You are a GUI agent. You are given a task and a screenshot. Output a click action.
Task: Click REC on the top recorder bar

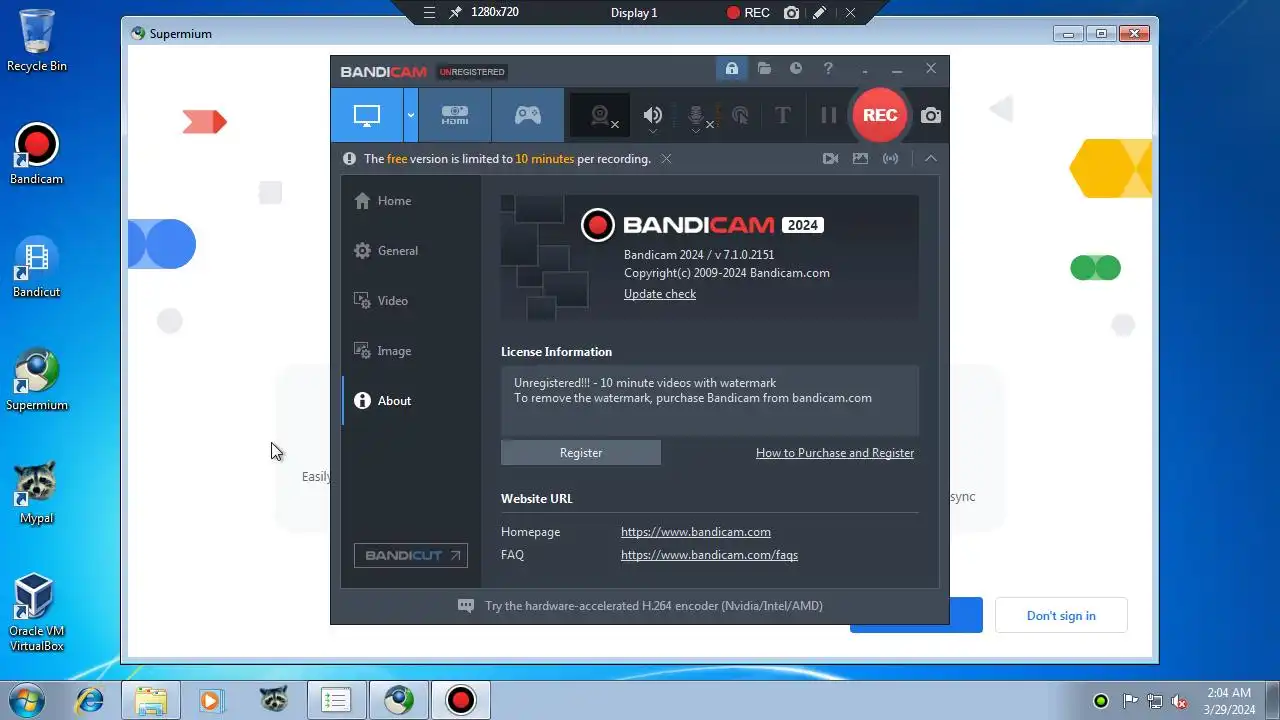tap(748, 13)
